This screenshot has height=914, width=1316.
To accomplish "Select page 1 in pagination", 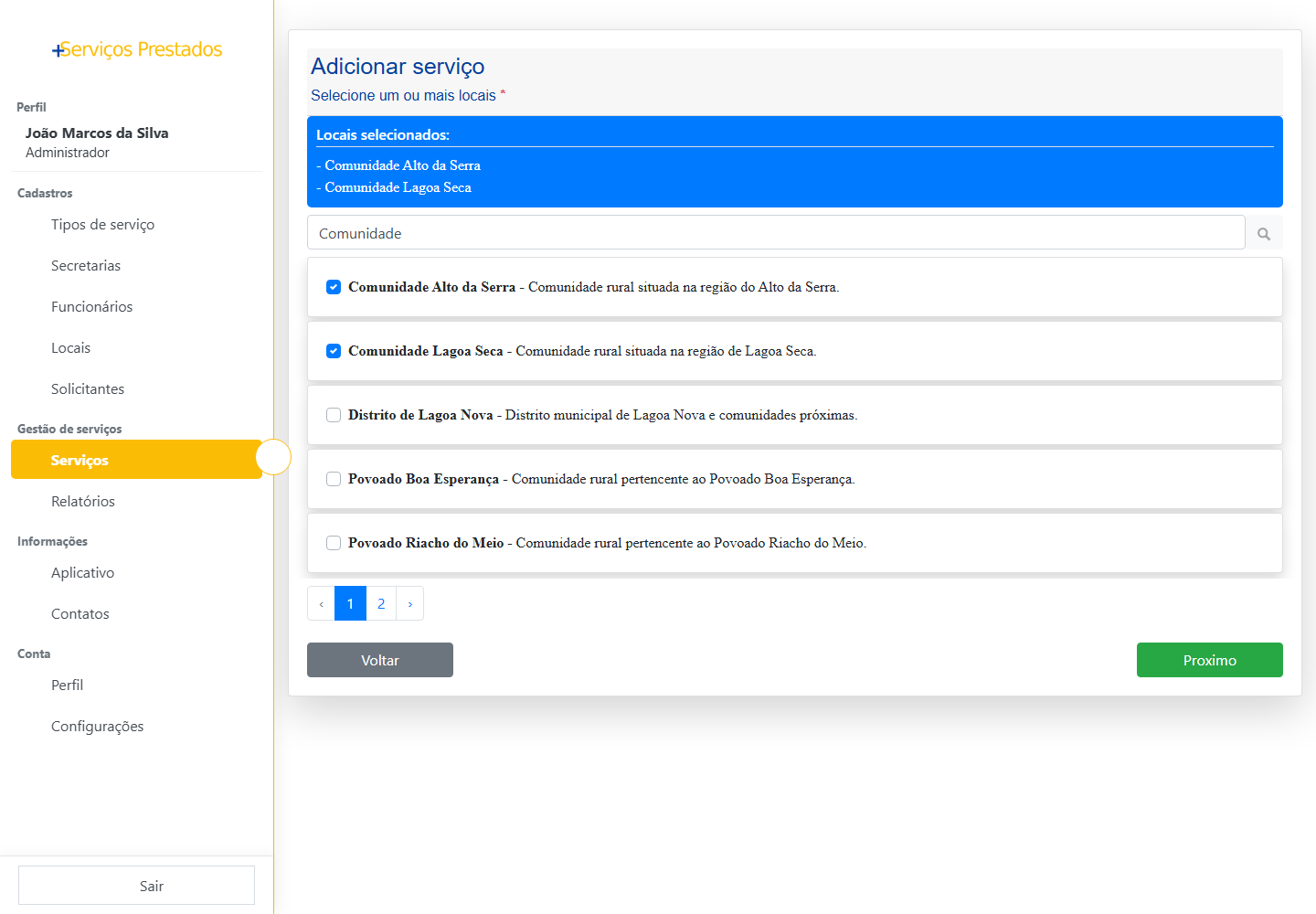I will 350,603.
